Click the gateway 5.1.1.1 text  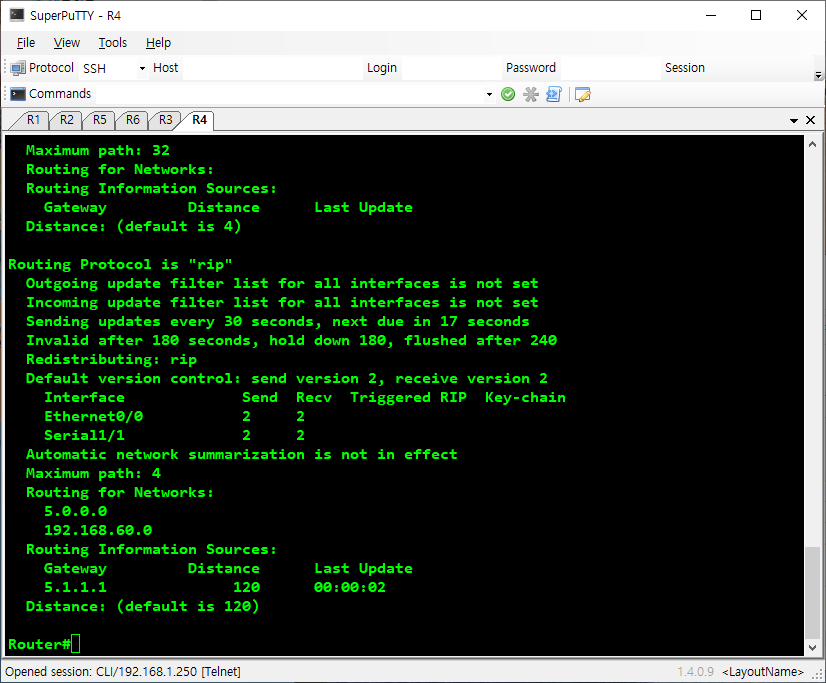(x=75, y=587)
